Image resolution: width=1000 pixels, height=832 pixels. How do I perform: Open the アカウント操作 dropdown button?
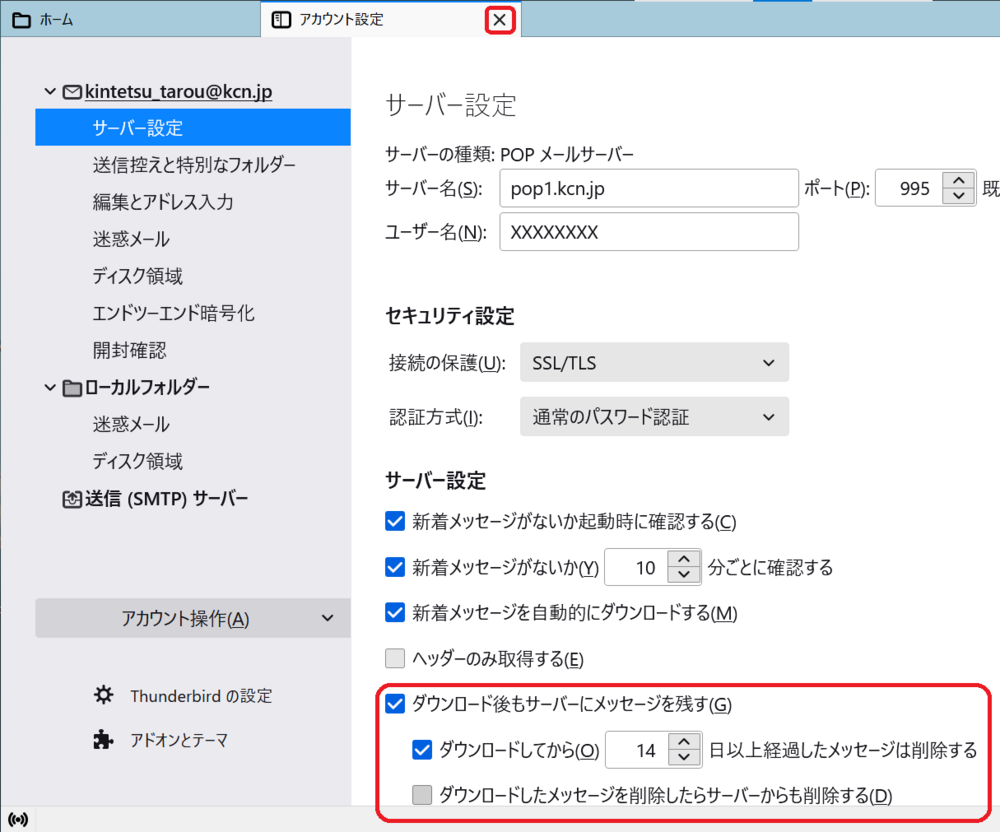click(193, 618)
